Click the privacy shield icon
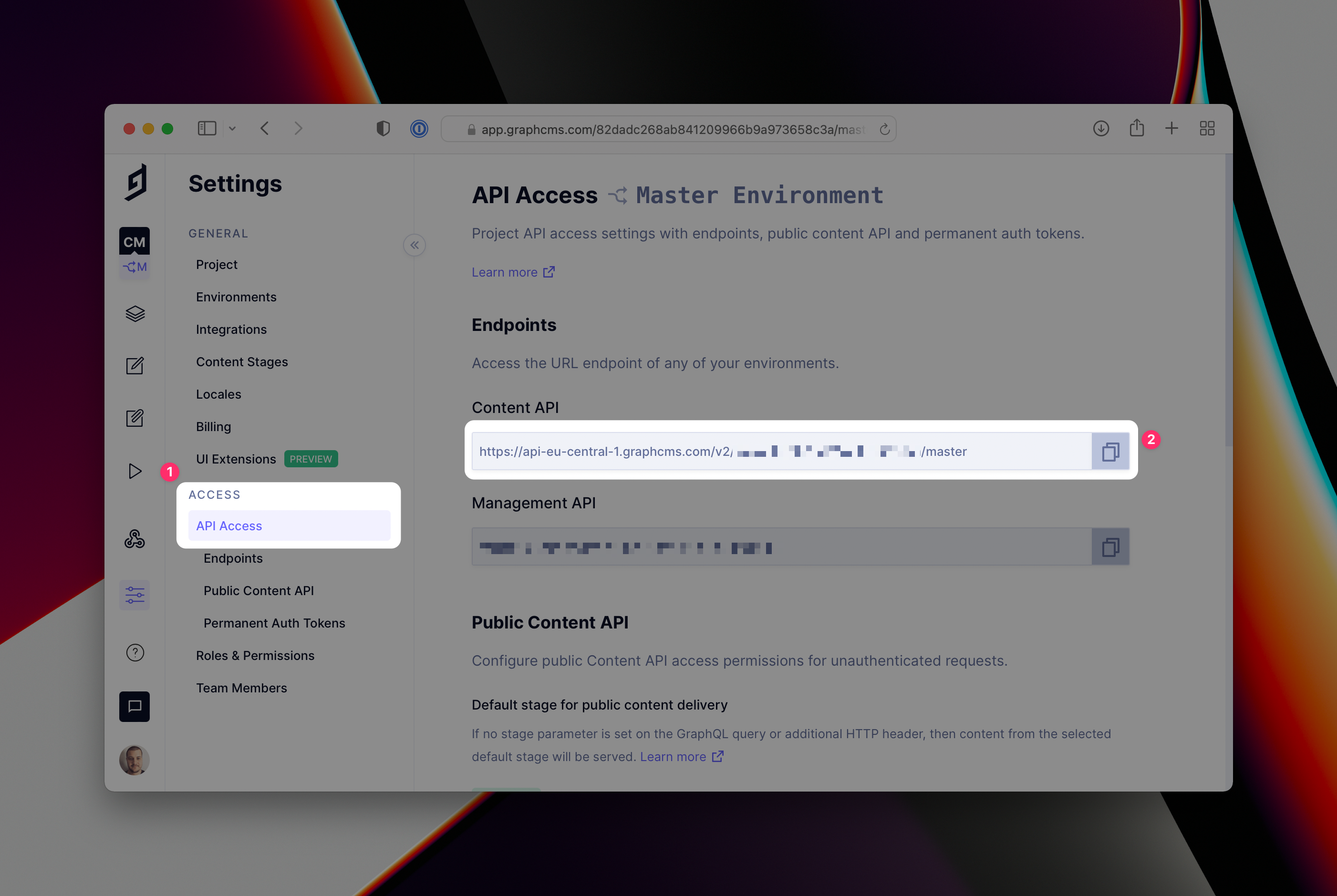 pos(383,129)
